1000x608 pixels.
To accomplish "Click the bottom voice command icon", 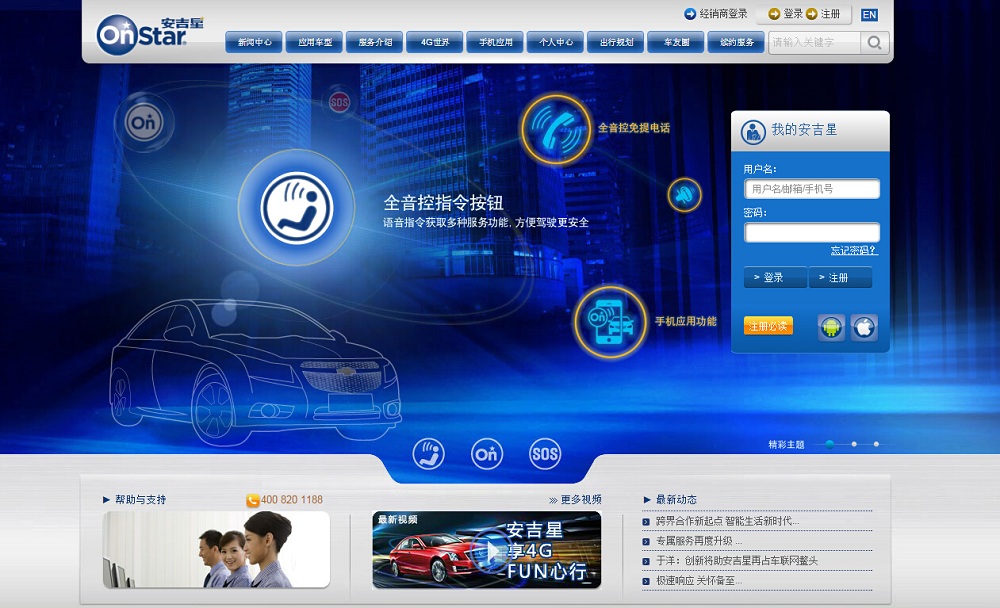I will 429,454.
